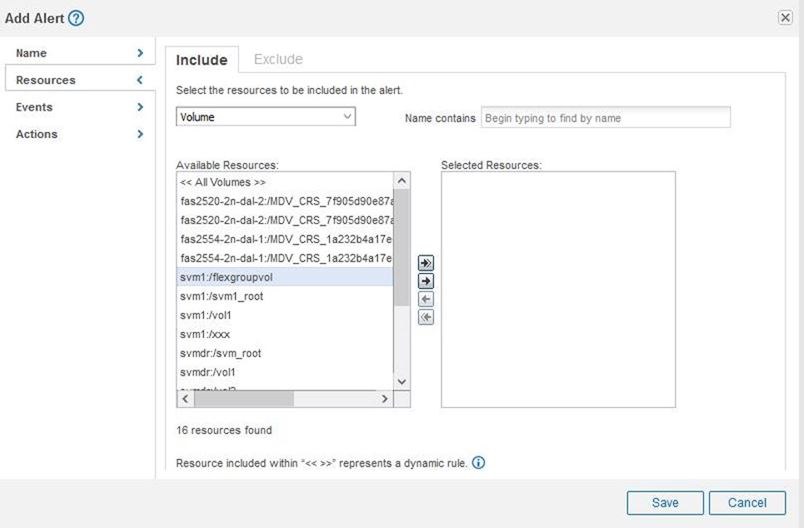804x532 pixels.
Task: Expand the Name section in sidebar
Action: [x=79, y=53]
